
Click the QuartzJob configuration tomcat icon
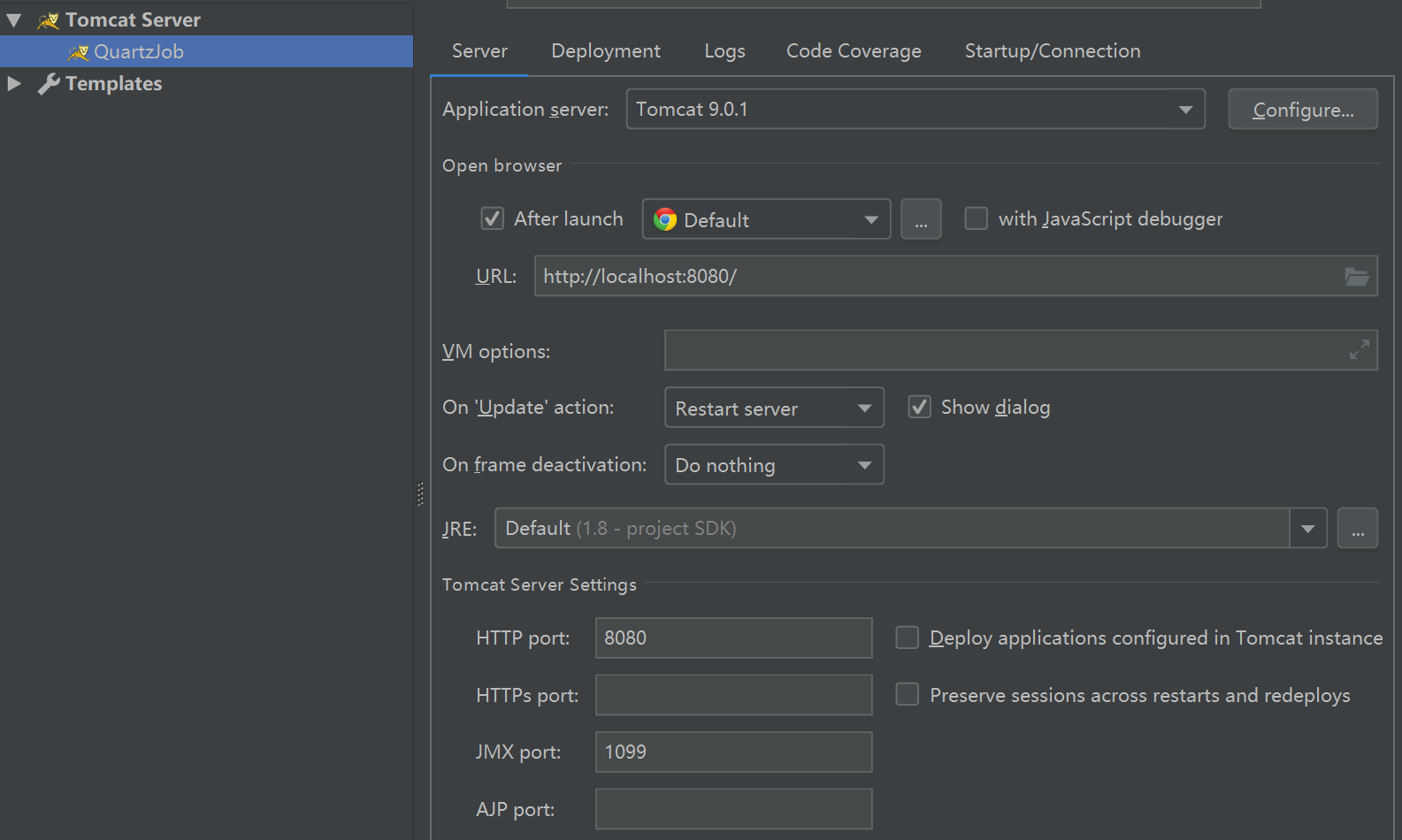(x=78, y=52)
